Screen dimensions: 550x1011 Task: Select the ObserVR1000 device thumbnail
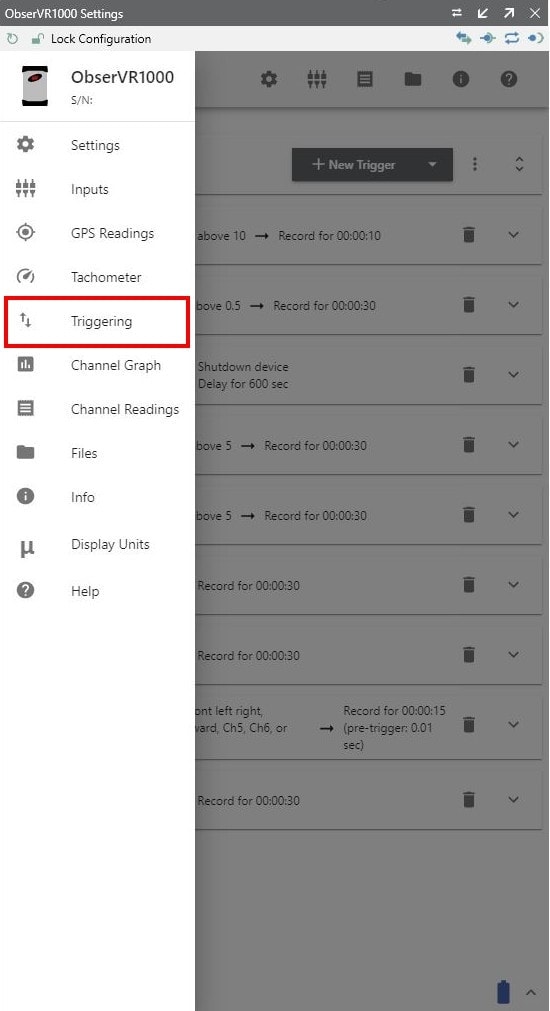(35, 85)
